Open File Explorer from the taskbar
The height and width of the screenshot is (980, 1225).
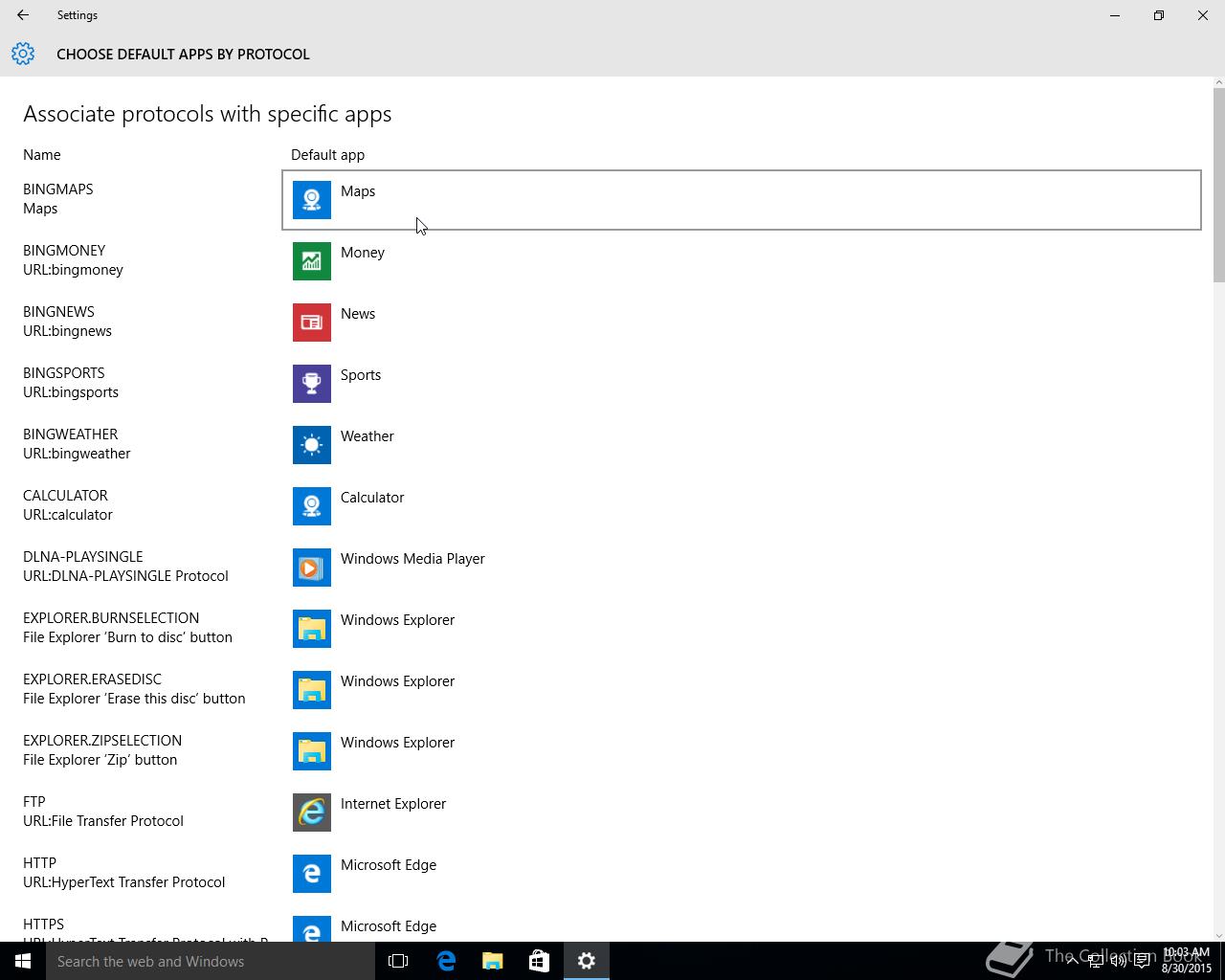[x=493, y=961]
